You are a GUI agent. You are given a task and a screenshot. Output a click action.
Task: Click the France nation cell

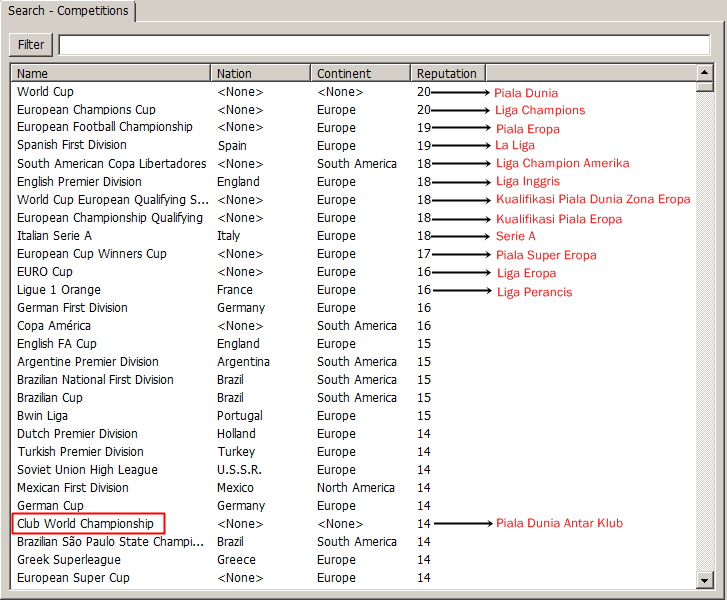pos(235,290)
